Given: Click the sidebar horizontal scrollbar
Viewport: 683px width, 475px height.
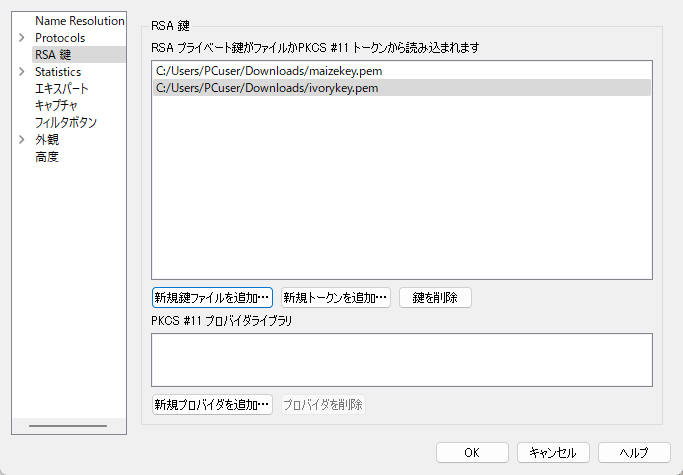Looking at the screenshot, I should tap(68, 426).
